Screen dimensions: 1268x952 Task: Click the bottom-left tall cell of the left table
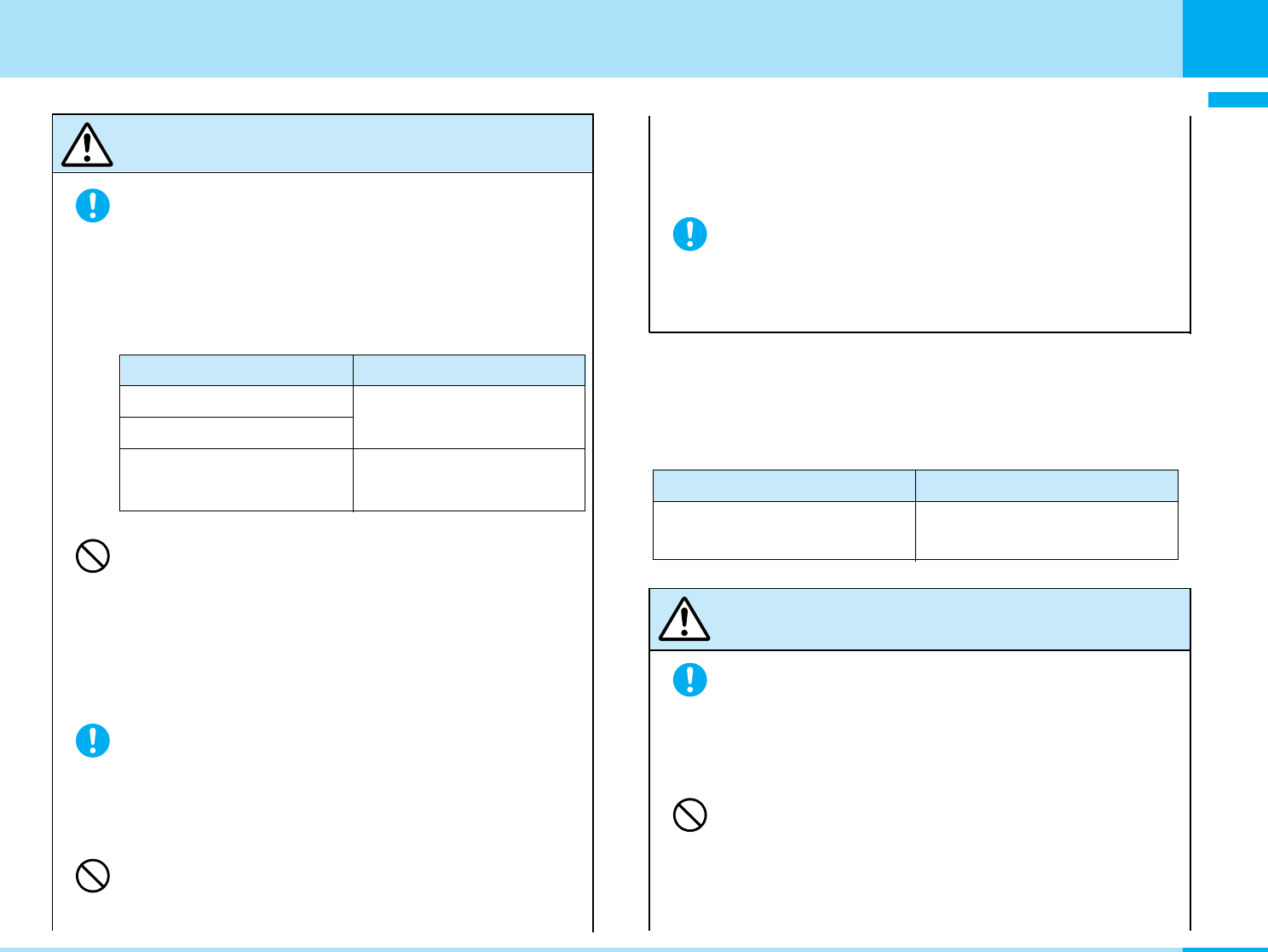click(x=236, y=479)
